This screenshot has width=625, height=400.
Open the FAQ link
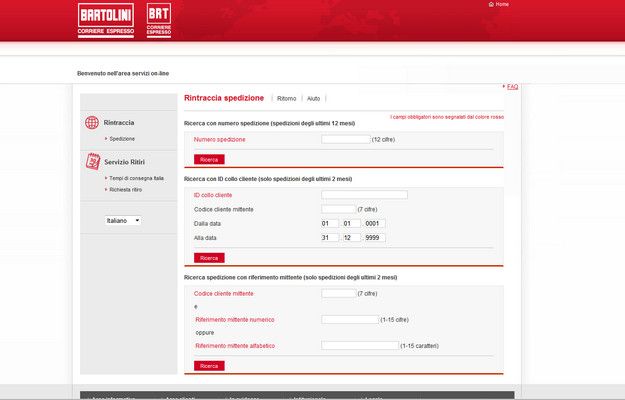tap(512, 87)
